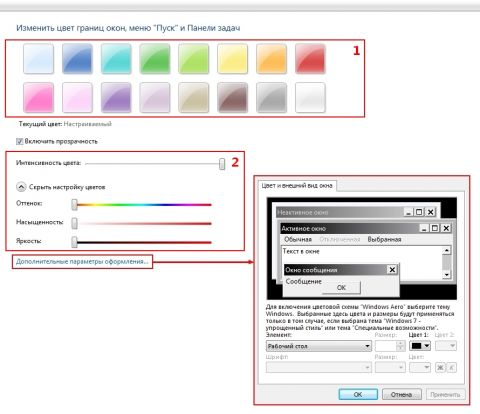
Task: Click the OK button inside message preview
Action: click(341, 288)
